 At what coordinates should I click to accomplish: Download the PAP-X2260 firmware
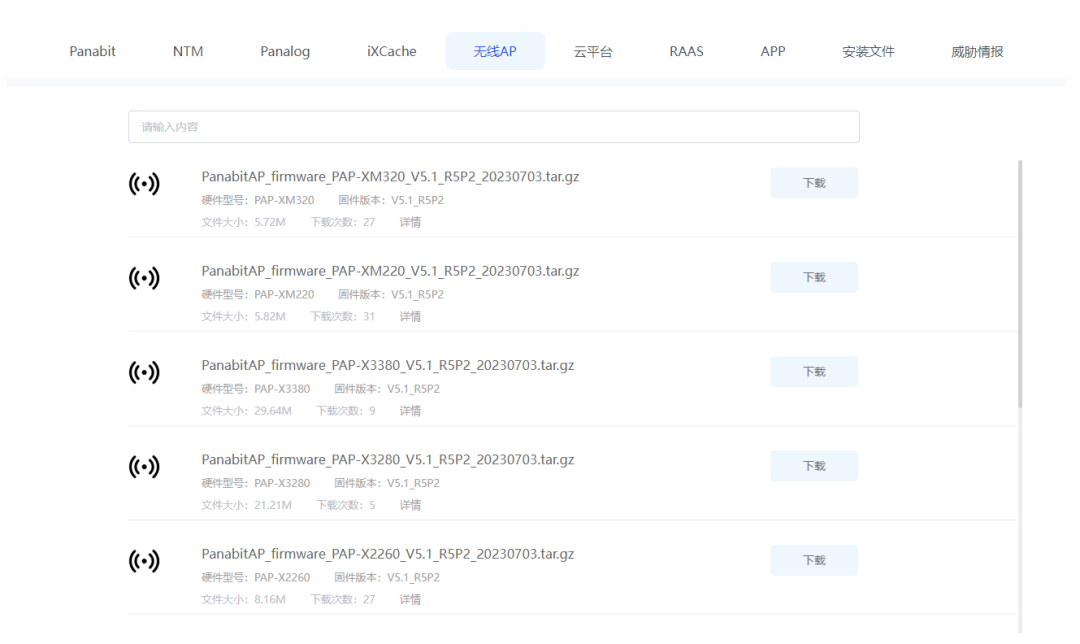814,561
